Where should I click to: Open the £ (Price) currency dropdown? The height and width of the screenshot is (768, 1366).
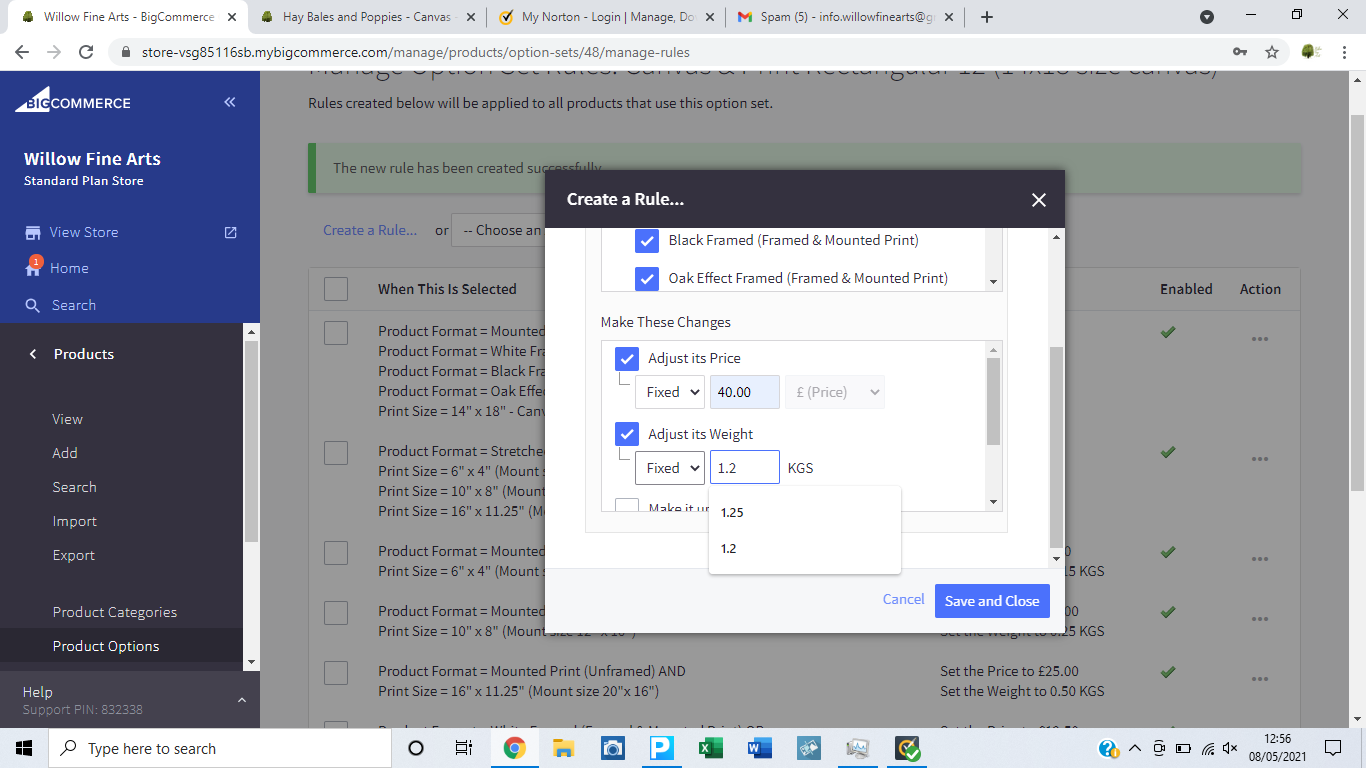tap(835, 392)
